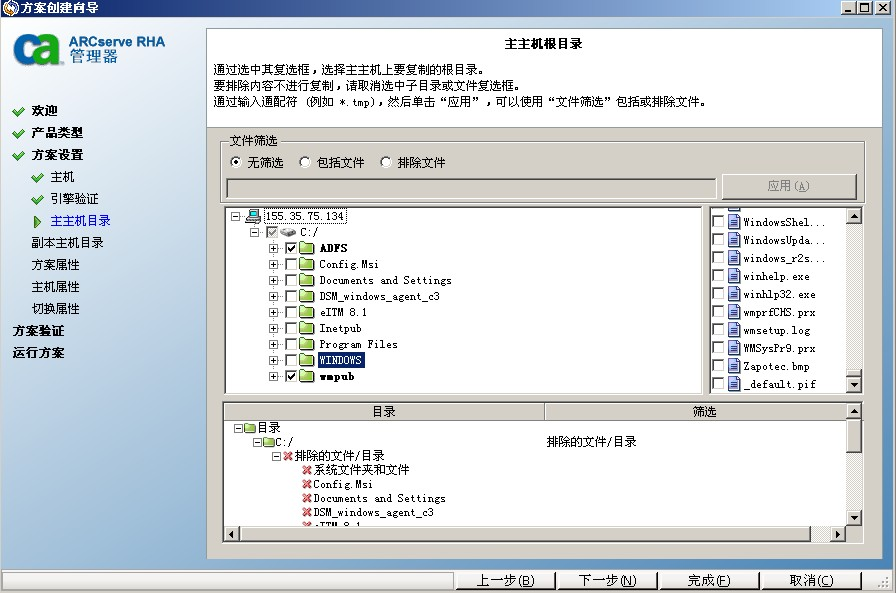896x593 pixels.
Task: Click the Inetpub folder icon
Action: [307, 328]
